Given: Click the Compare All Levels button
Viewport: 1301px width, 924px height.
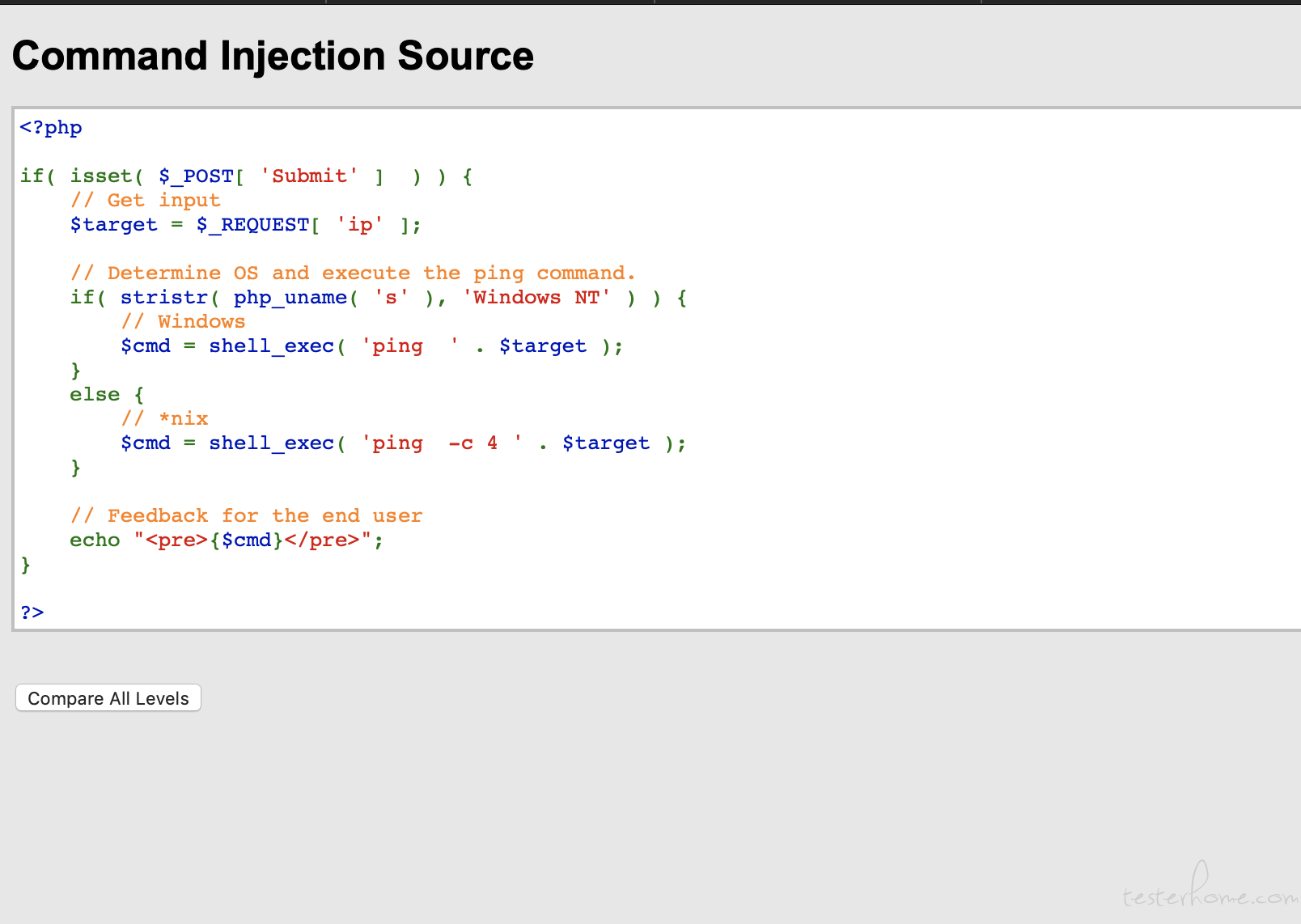Looking at the screenshot, I should tap(108, 698).
